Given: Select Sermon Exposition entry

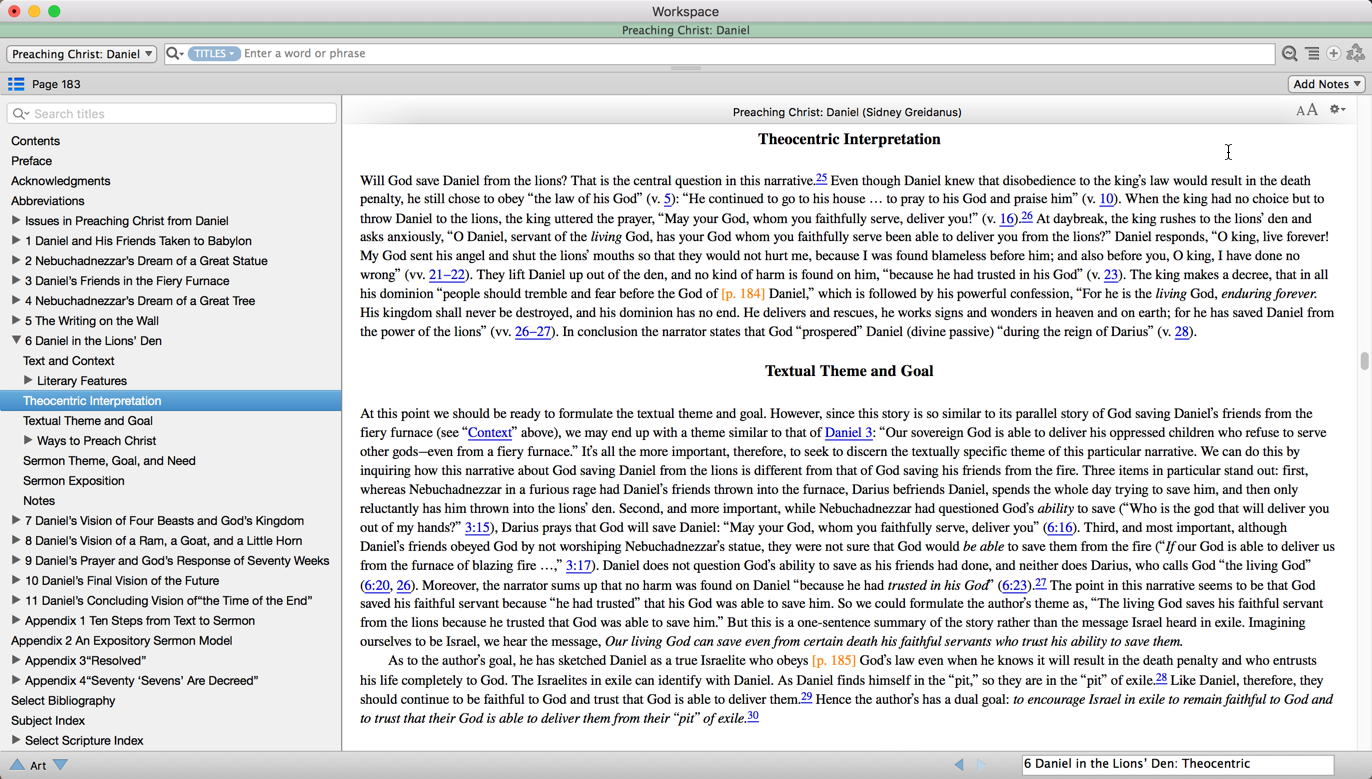Looking at the screenshot, I should pyautogui.click(x=74, y=481).
